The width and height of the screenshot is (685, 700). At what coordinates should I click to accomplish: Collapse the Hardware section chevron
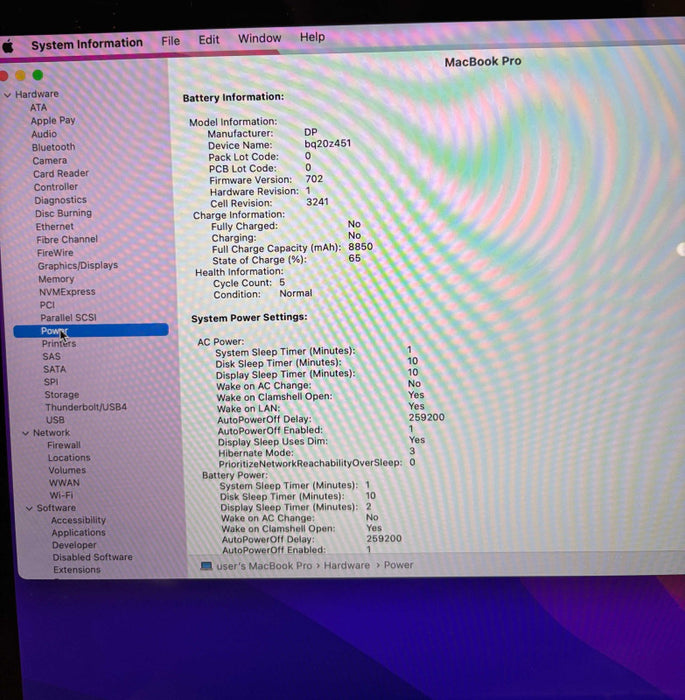[x=8, y=95]
